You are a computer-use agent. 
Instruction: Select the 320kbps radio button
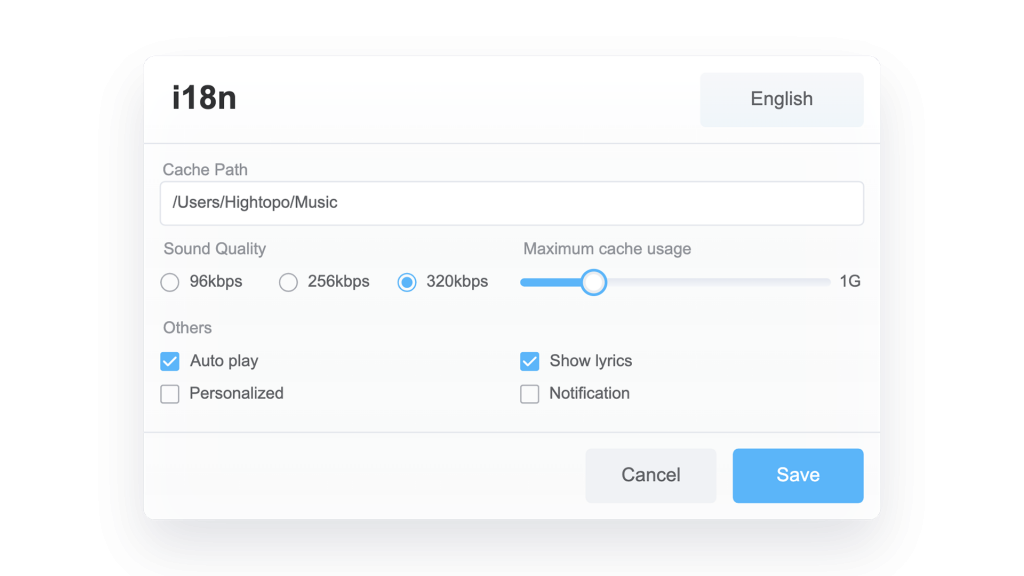point(407,283)
